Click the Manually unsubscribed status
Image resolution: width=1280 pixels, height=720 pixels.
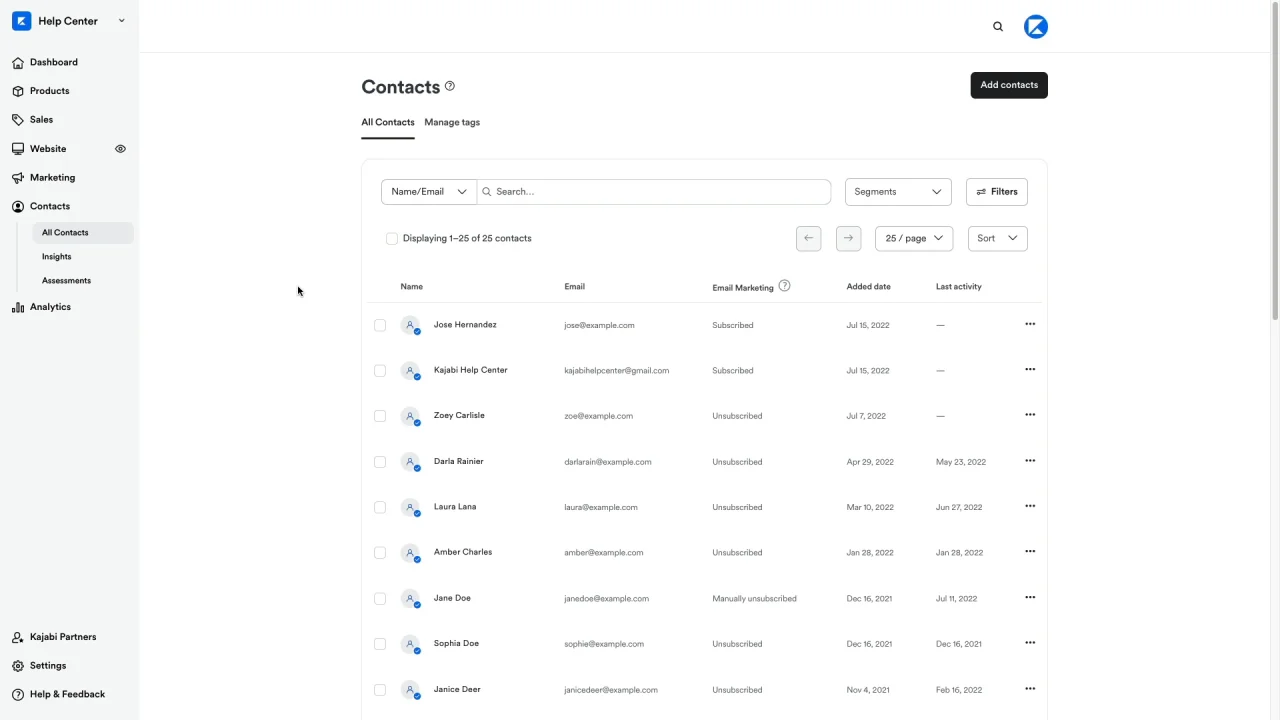click(754, 599)
